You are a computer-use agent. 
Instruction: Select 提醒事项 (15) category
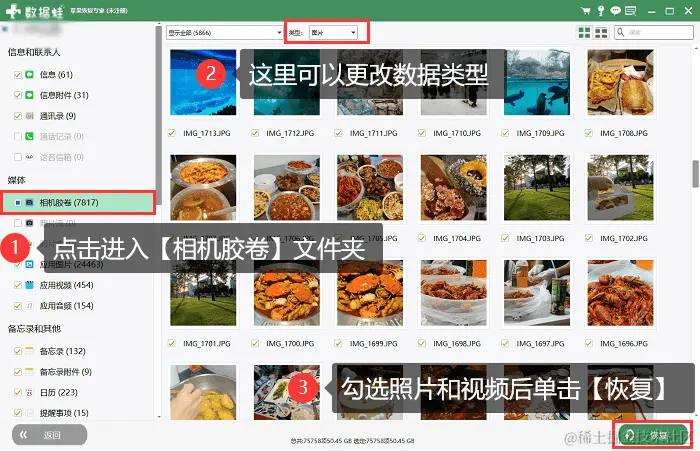click(64, 413)
